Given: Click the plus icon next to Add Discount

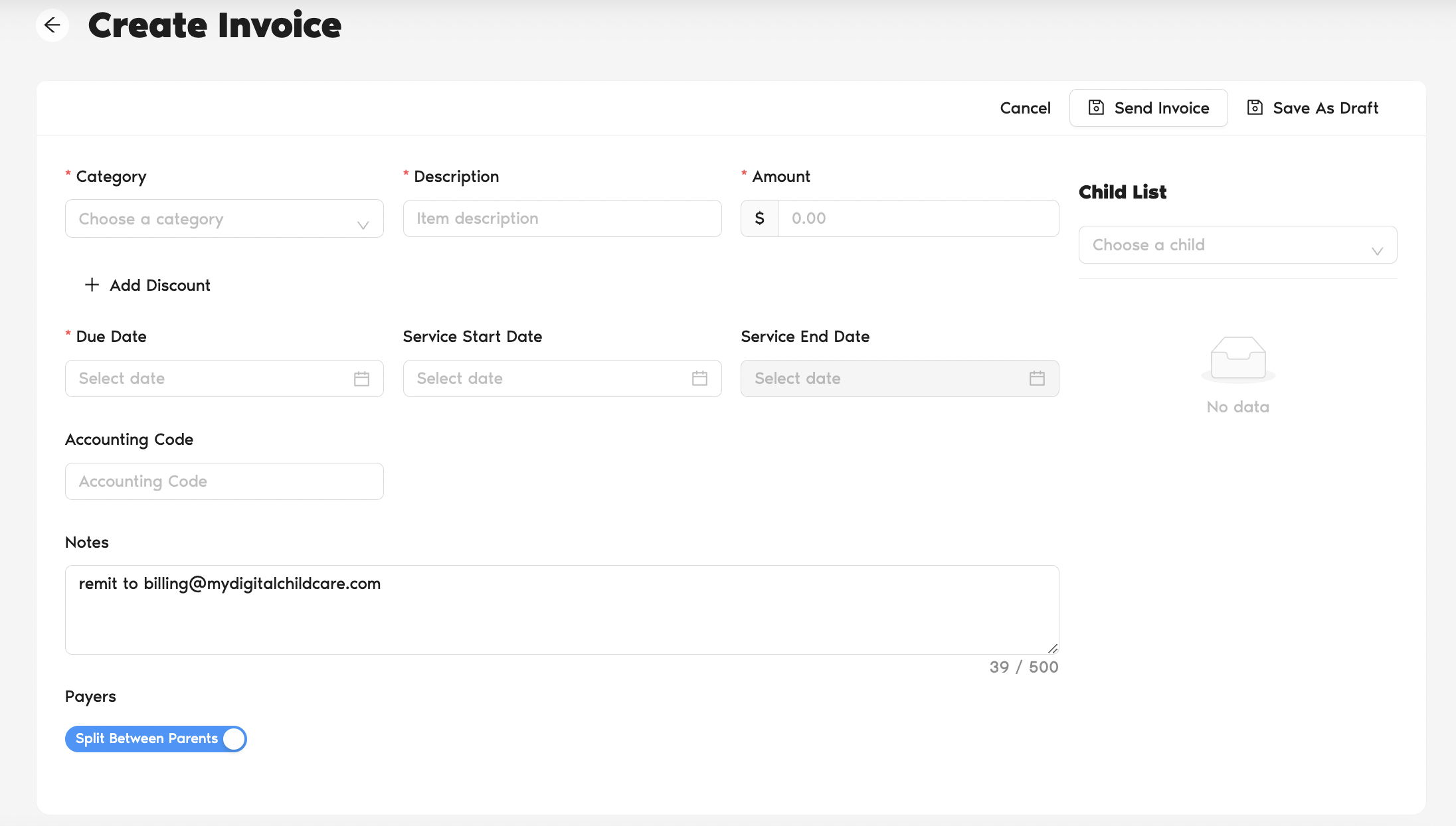Looking at the screenshot, I should (92, 285).
